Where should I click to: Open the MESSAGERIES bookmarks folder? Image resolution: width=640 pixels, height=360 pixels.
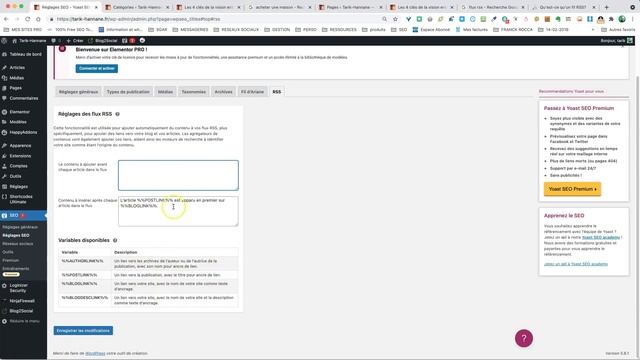(191, 30)
